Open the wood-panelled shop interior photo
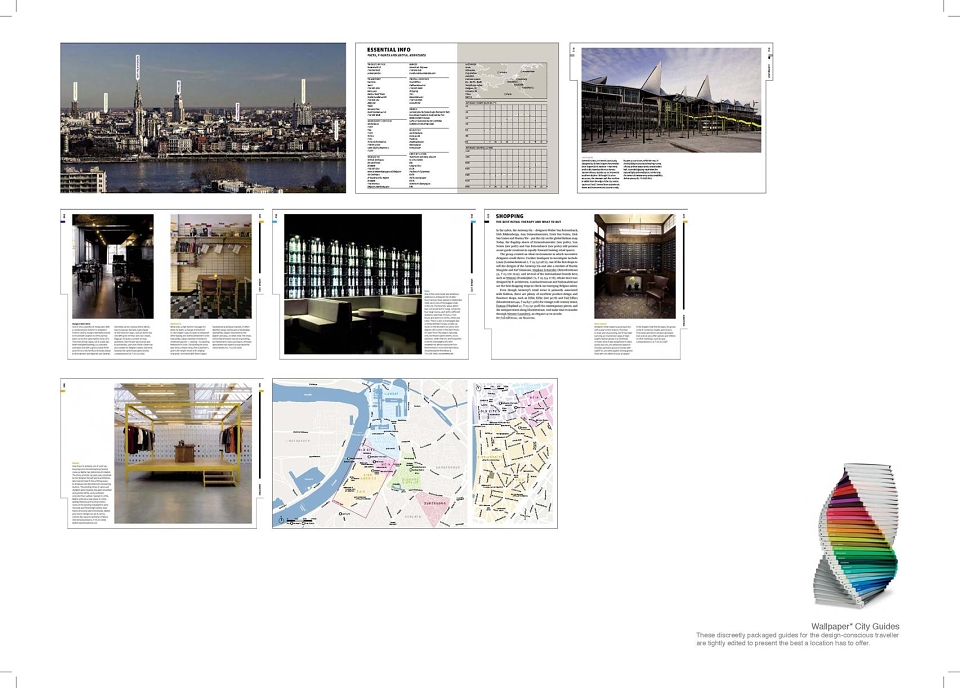The width and height of the screenshot is (960, 688). pyautogui.click(x=635, y=266)
